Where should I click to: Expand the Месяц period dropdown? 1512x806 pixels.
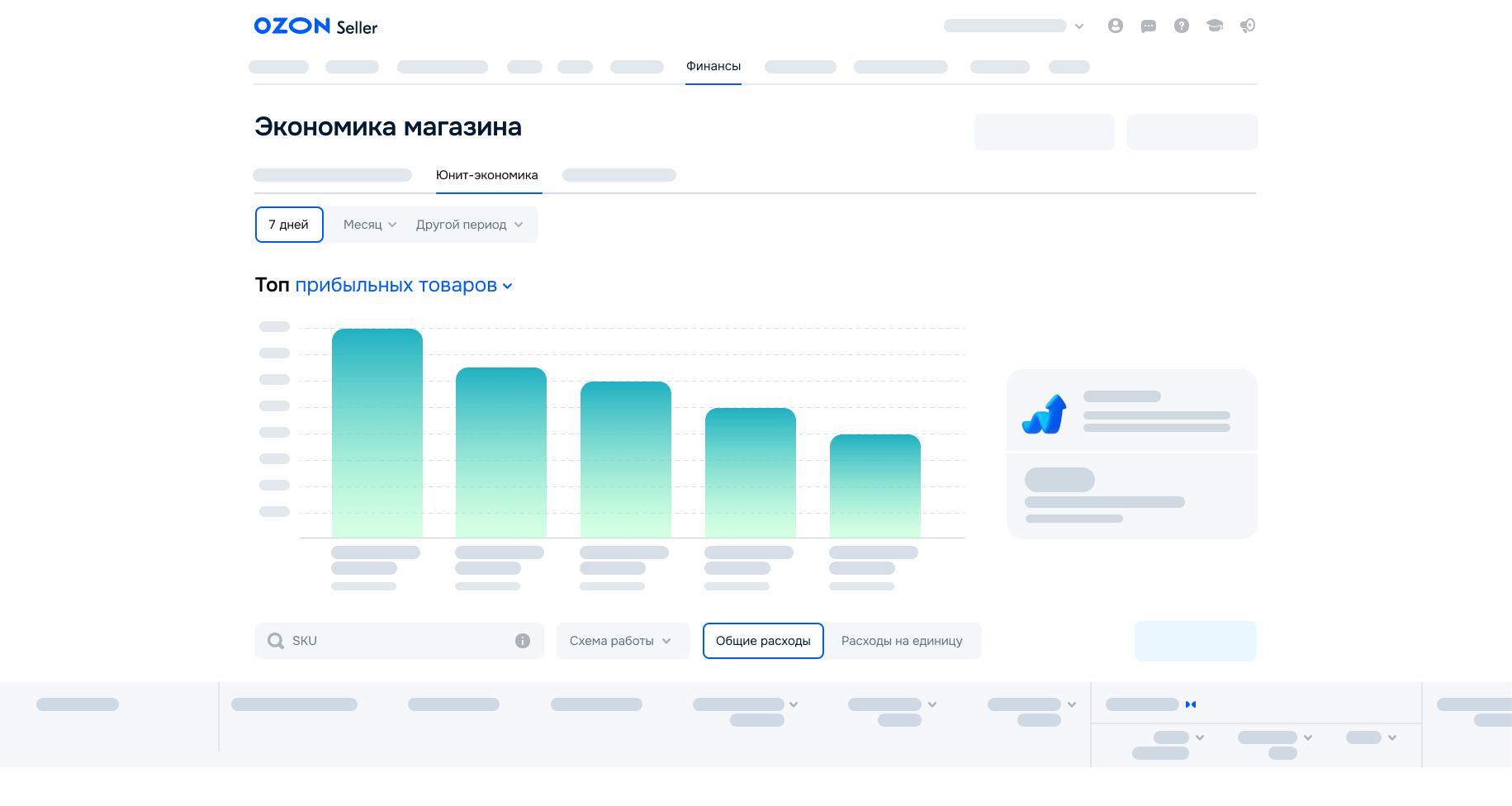coord(370,225)
